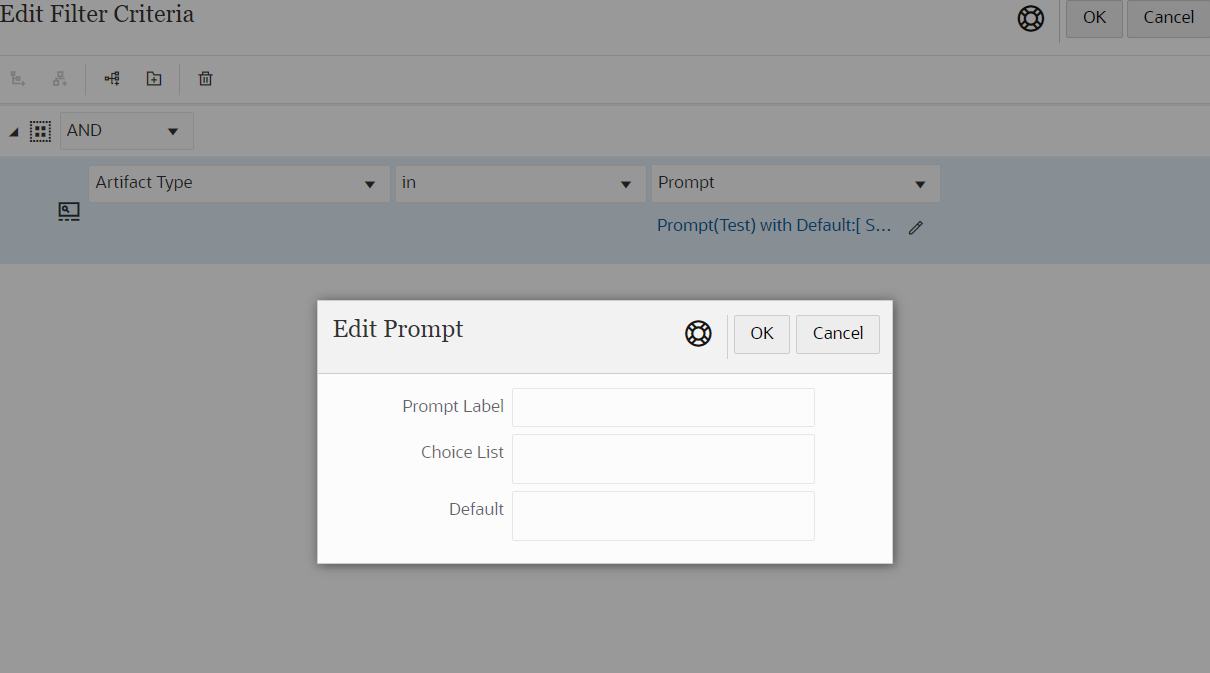Click the Prompt(Test) with Default link
Viewport: 1210px width, 673px height.
click(x=773, y=225)
